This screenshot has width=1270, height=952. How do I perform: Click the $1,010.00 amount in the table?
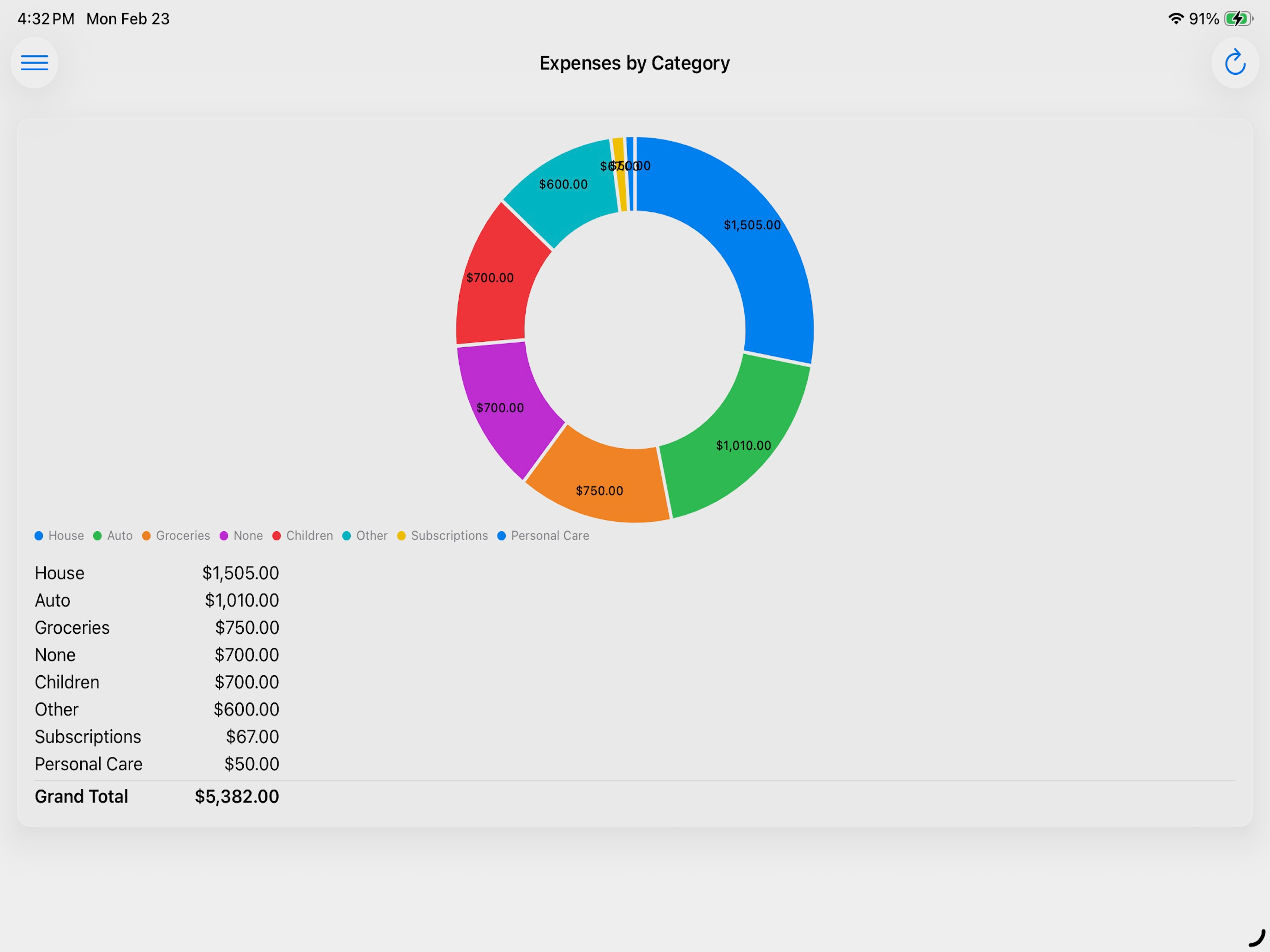tap(242, 600)
